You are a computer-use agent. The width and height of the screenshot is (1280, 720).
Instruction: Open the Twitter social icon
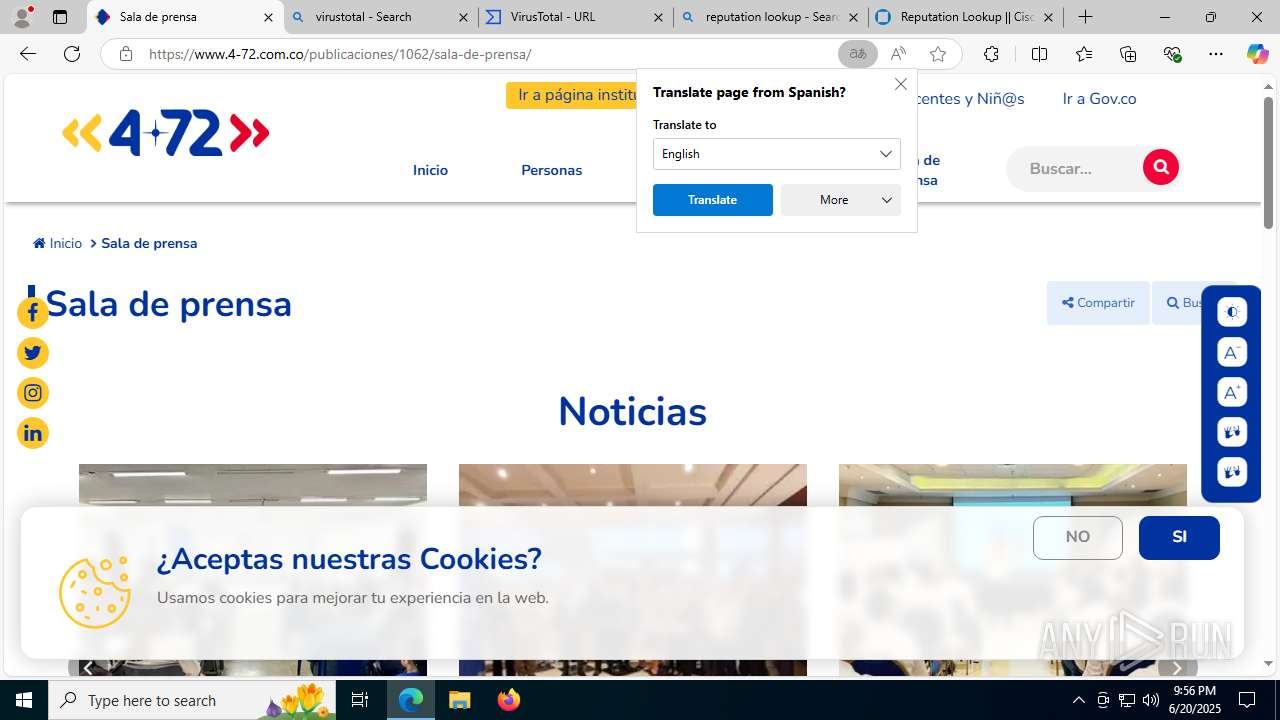pyautogui.click(x=33, y=353)
